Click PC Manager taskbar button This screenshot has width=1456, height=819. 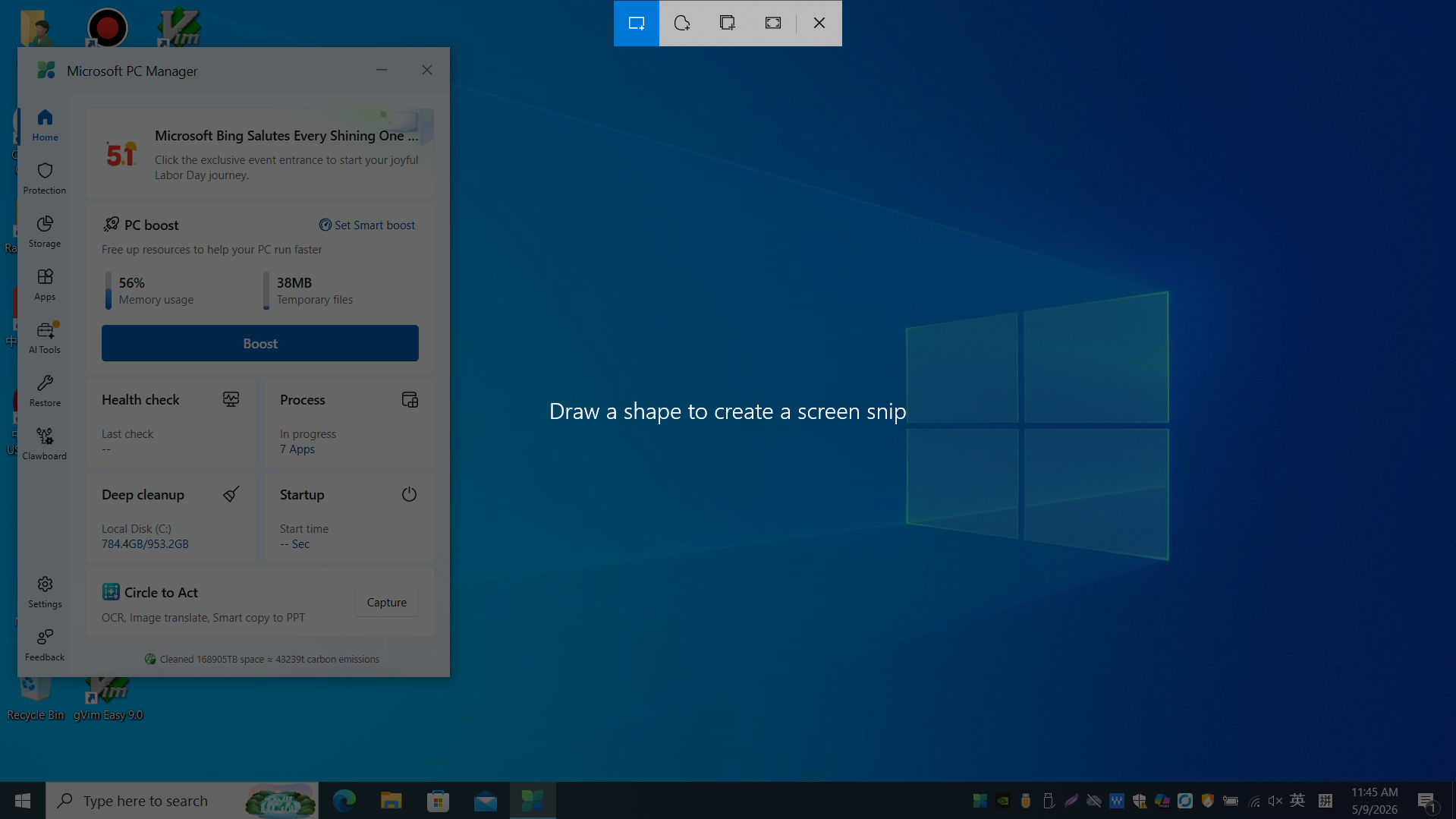(533, 801)
